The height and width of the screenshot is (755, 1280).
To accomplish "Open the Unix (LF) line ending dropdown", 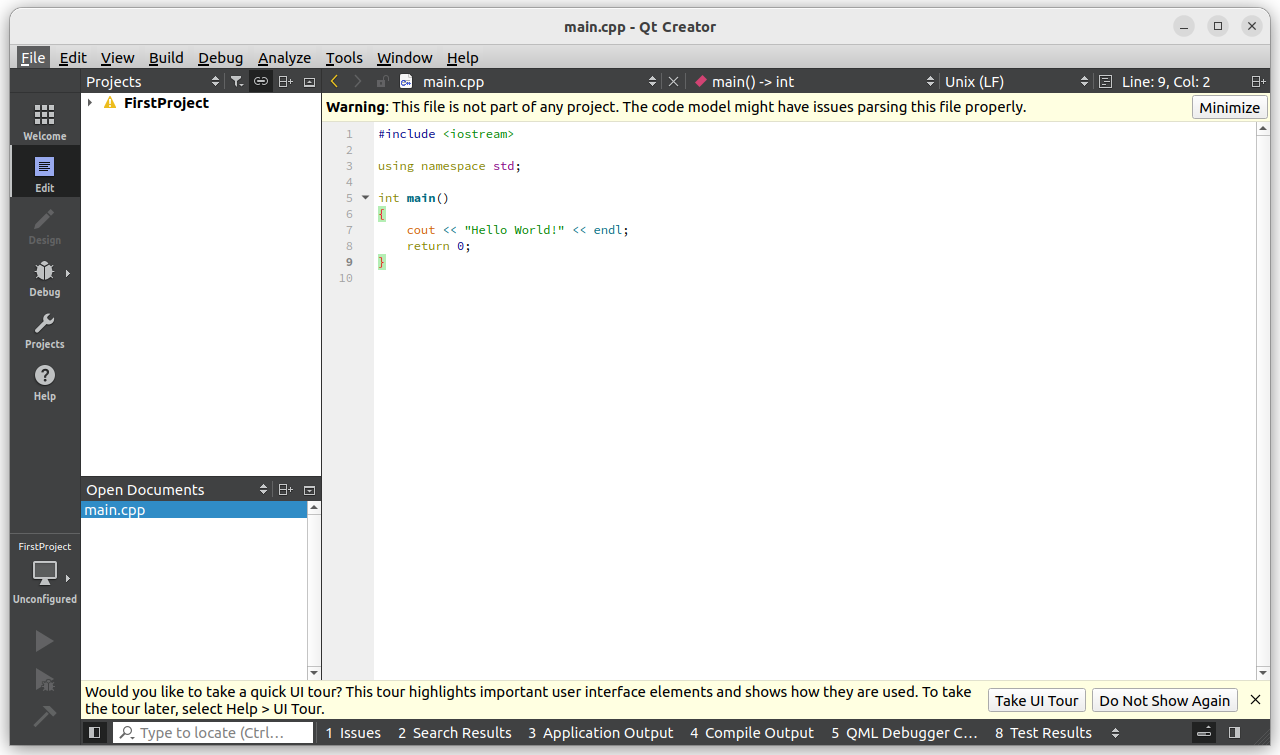I will (x=1084, y=82).
